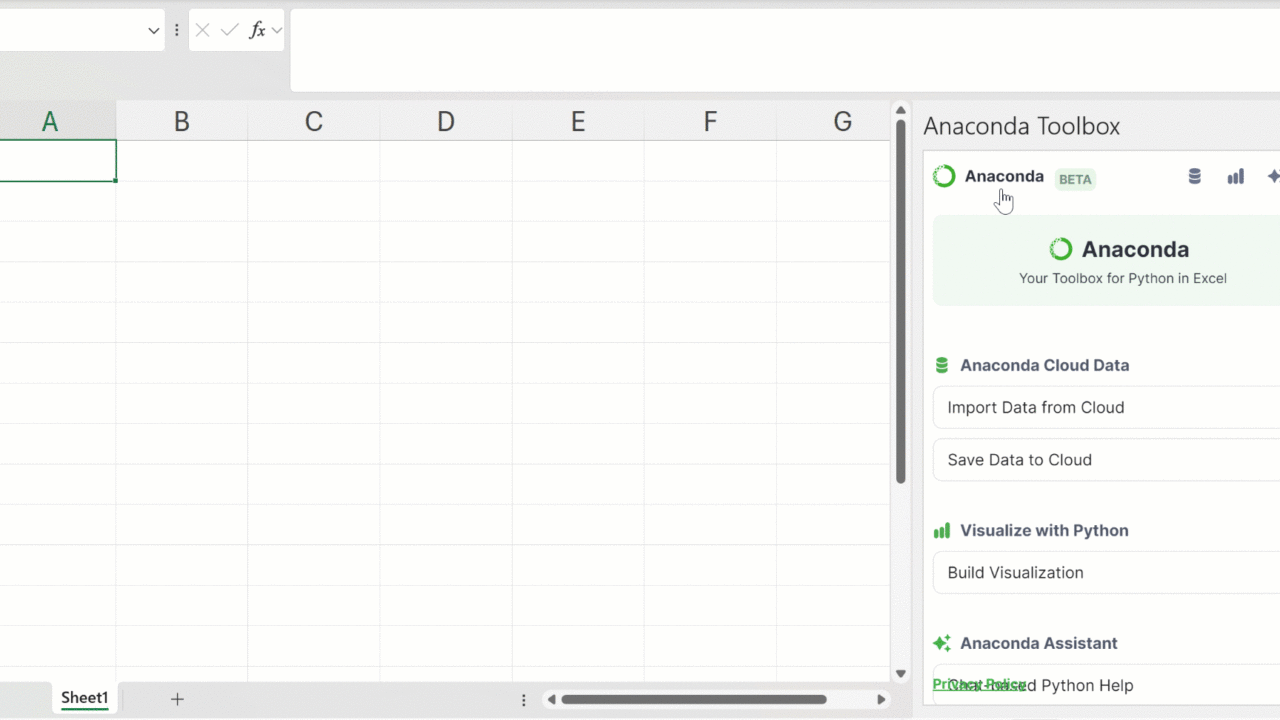Click the vertical scrollbar thumb
Screen dimensions: 1280x720
tap(900, 303)
